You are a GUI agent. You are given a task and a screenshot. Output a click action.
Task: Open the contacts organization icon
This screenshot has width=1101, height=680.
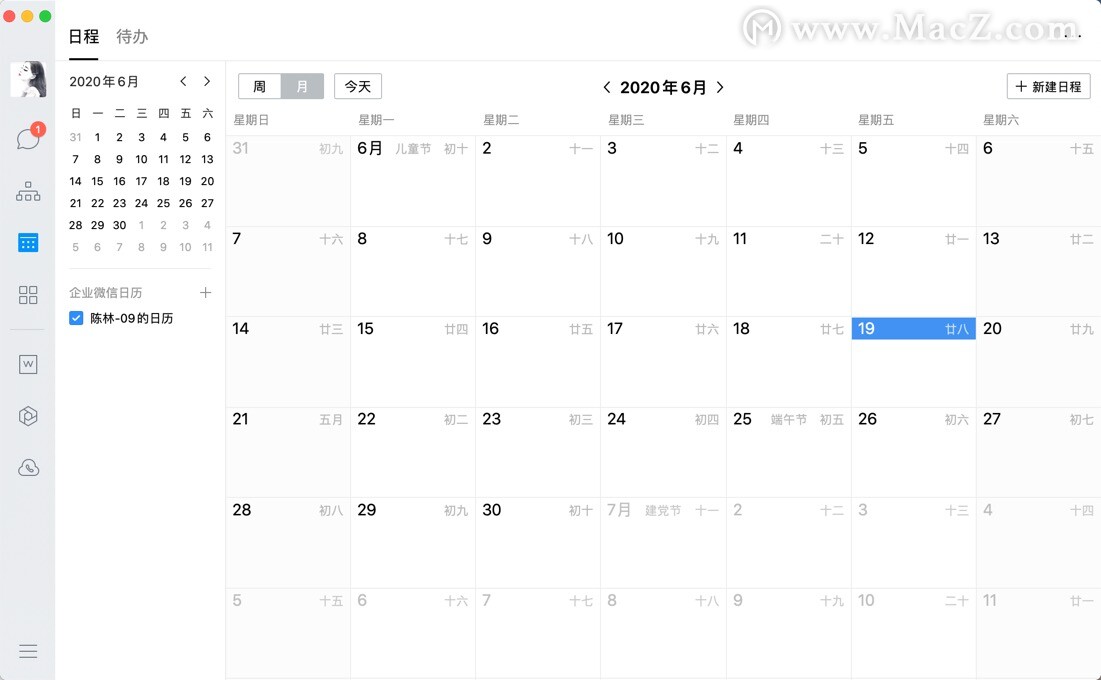pyautogui.click(x=28, y=191)
